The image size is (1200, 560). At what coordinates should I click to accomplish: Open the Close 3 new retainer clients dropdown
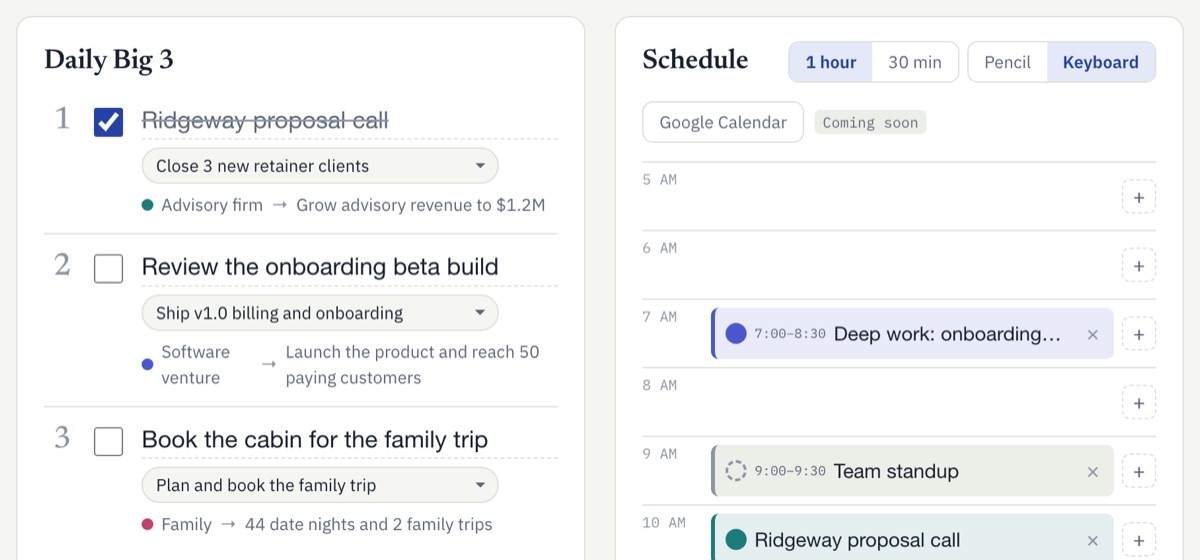[320, 166]
